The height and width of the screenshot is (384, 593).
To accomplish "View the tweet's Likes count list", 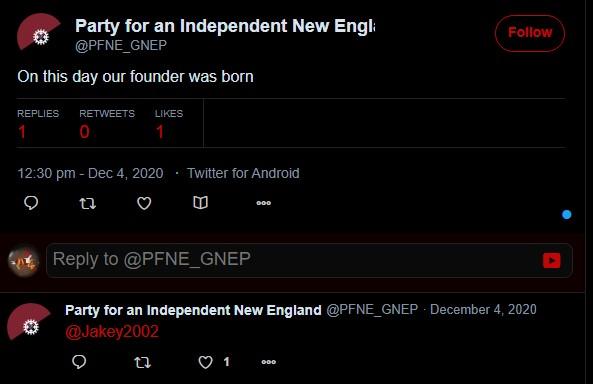I will tap(169, 125).
